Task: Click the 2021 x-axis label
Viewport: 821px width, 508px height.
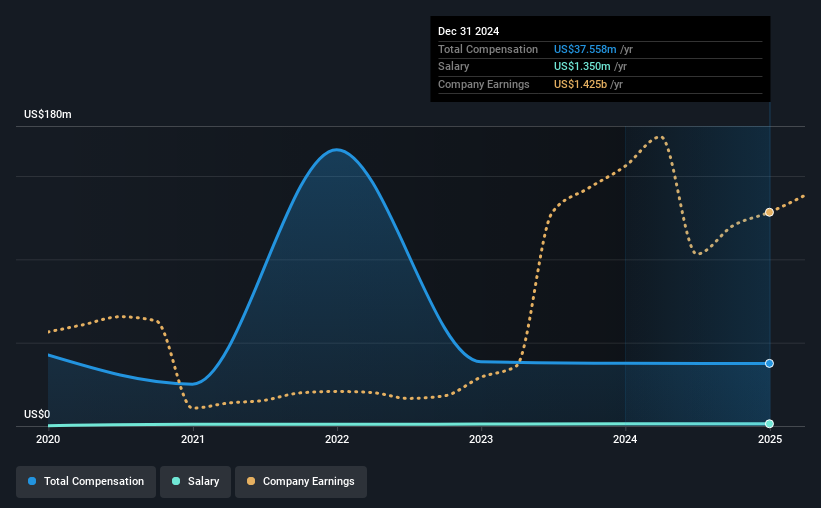Action: click(x=193, y=439)
